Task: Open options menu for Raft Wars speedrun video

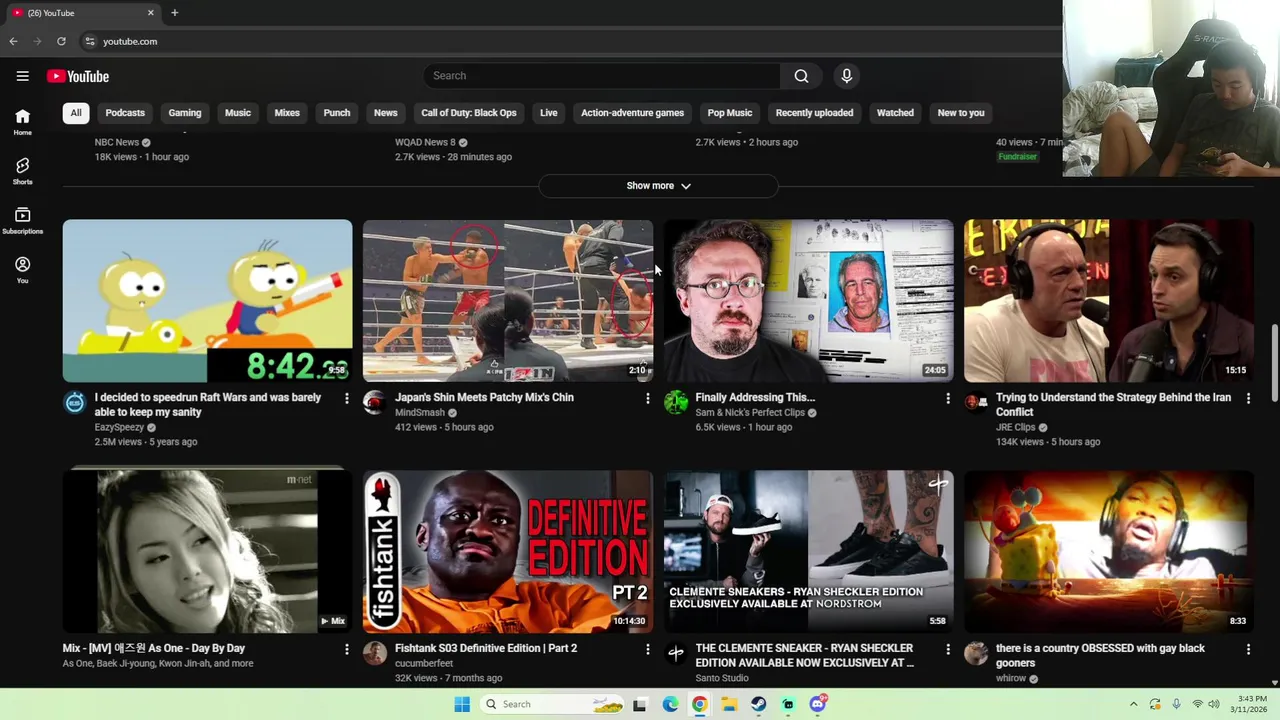Action: tap(346, 399)
